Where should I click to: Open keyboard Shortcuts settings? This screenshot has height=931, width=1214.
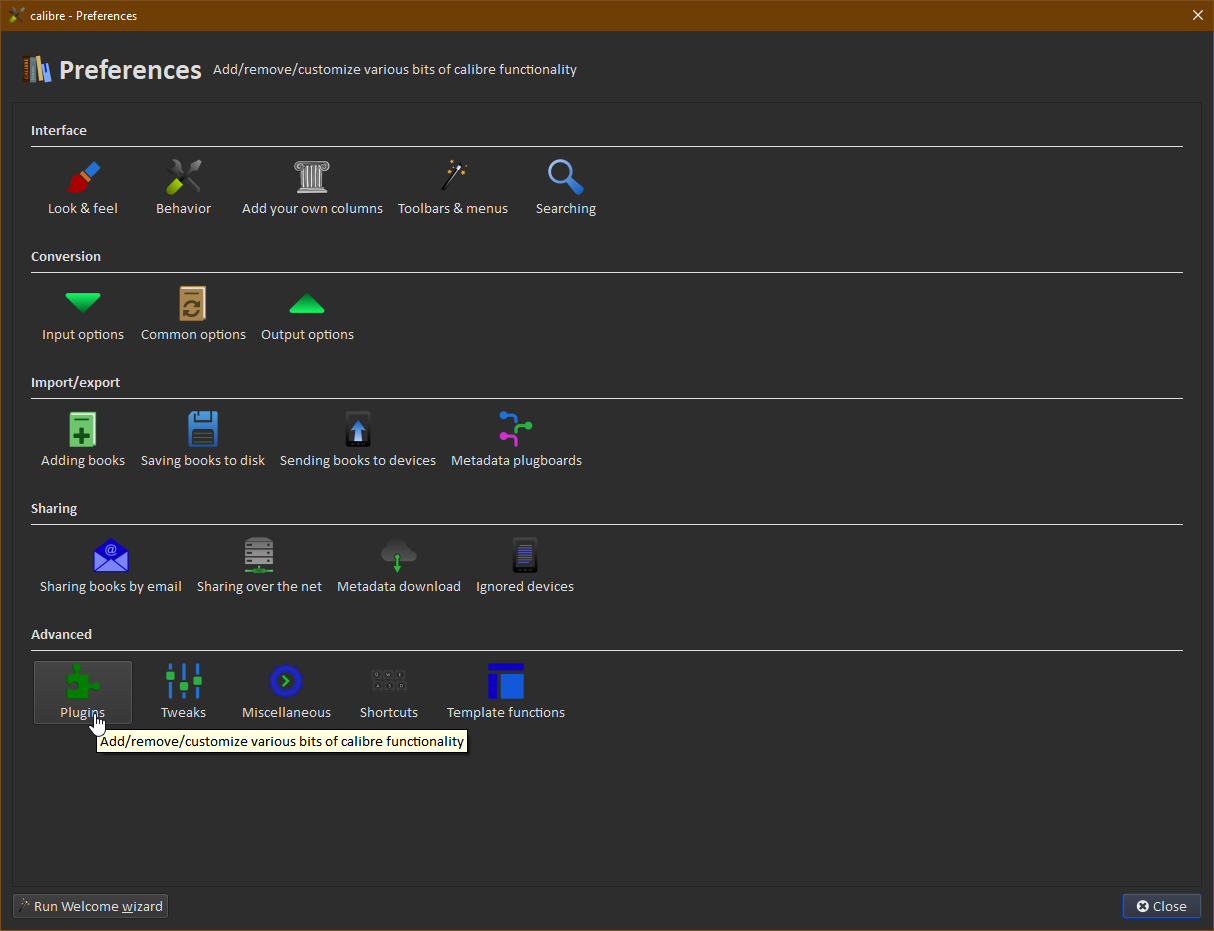pyautogui.click(x=389, y=692)
